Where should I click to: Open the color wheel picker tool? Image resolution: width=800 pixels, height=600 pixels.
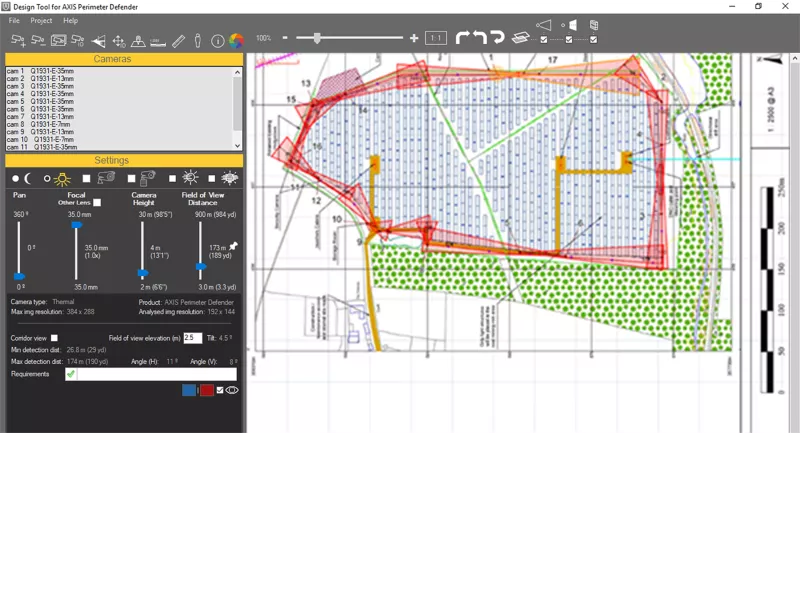pos(236,41)
